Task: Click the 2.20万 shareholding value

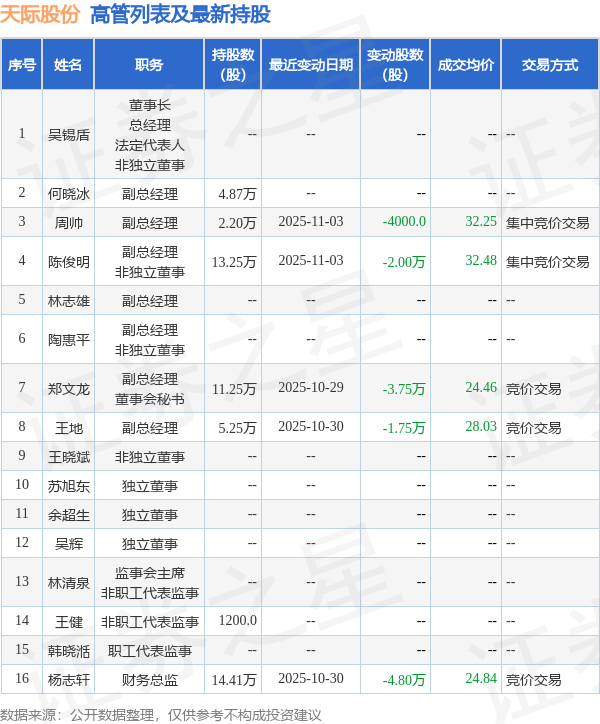Action: pos(237,223)
